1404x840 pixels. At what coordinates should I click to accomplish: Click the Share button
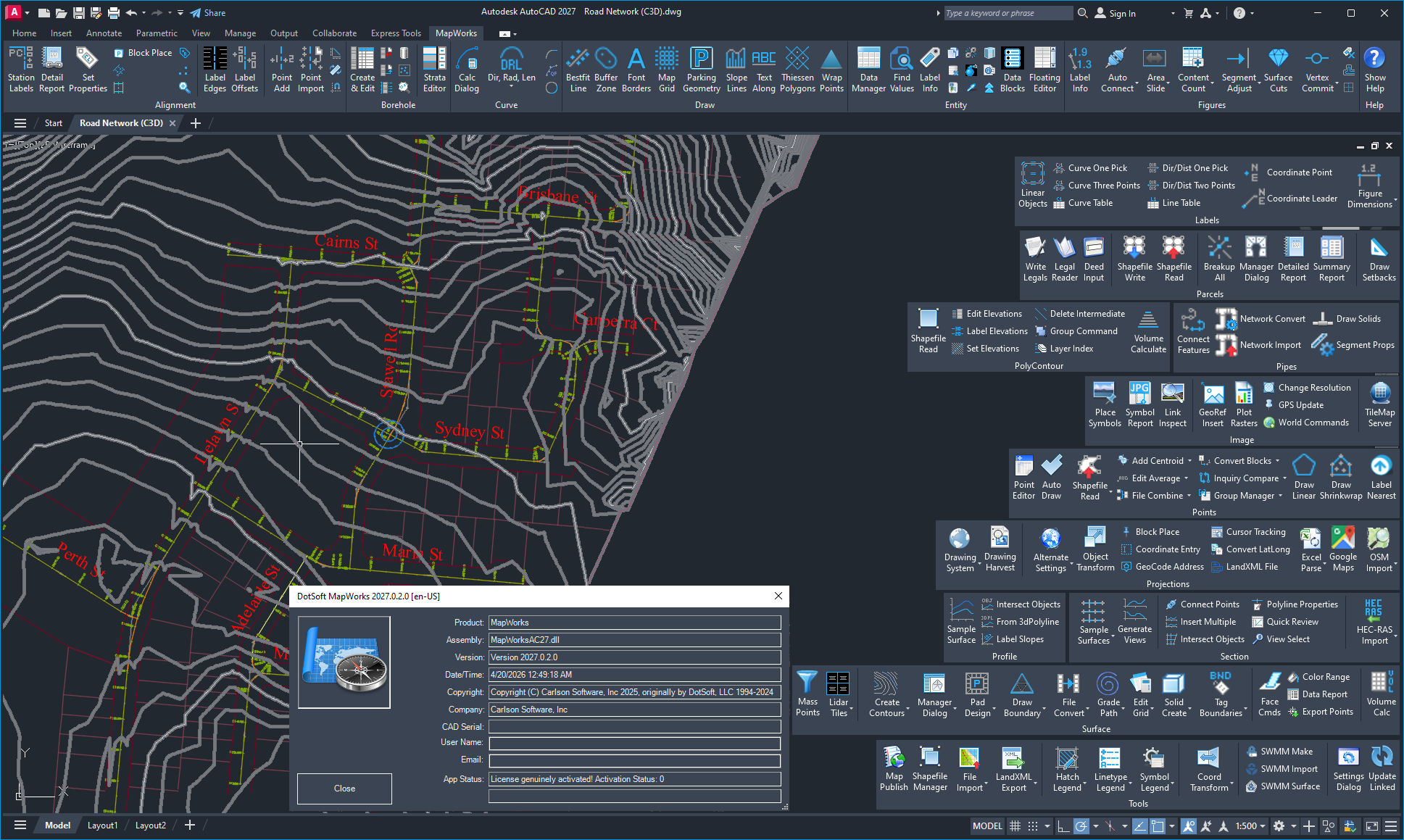tap(208, 13)
